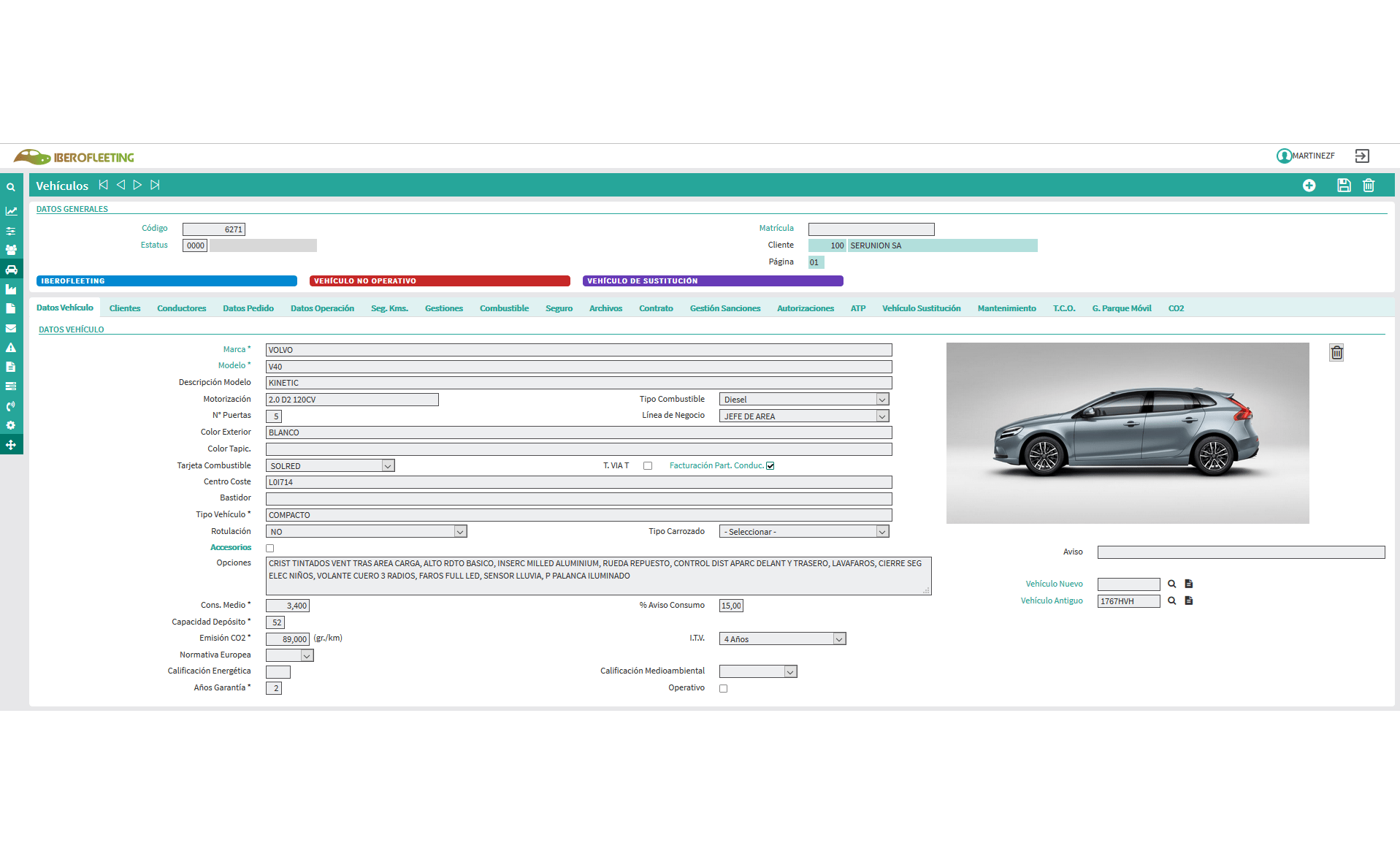The width and height of the screenshot is (1400, 854).
Task: Open document icon for Vehículo Nuevo
Action: click(1189, 584)
